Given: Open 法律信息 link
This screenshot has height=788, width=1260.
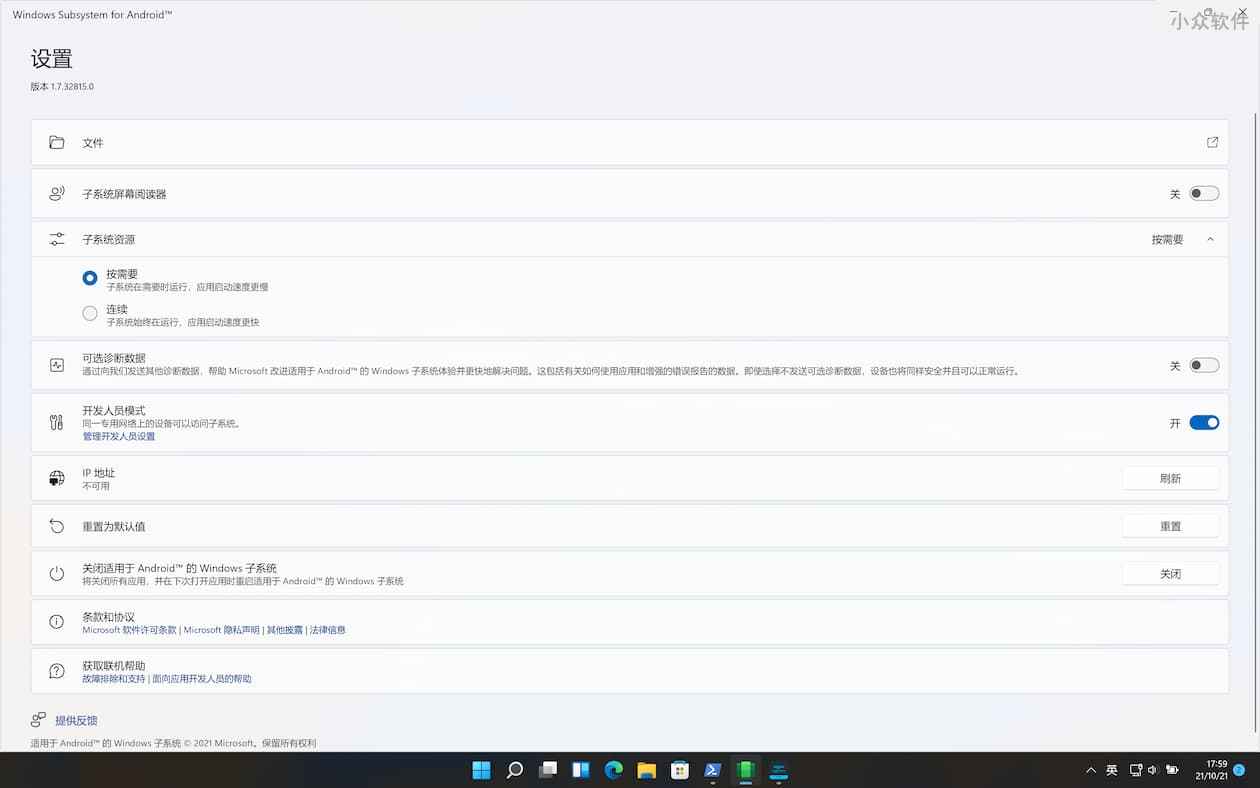Looking at the screenshot, I should 328,630.
